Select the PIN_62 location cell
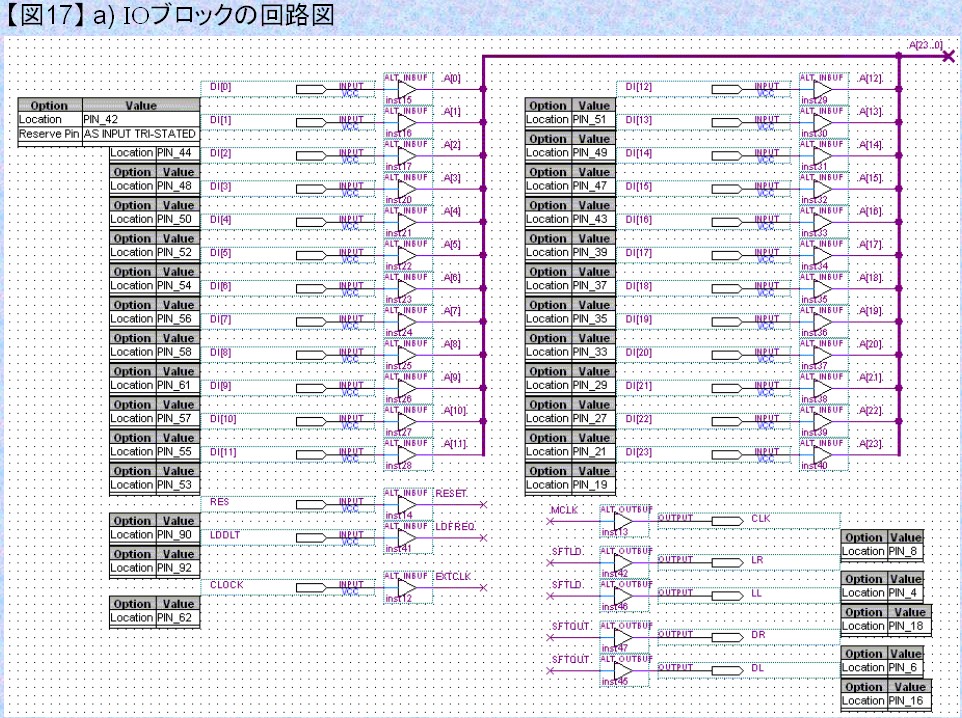This screenshot has width=962, height=718. pyautogui.click(x=178, y=617)
